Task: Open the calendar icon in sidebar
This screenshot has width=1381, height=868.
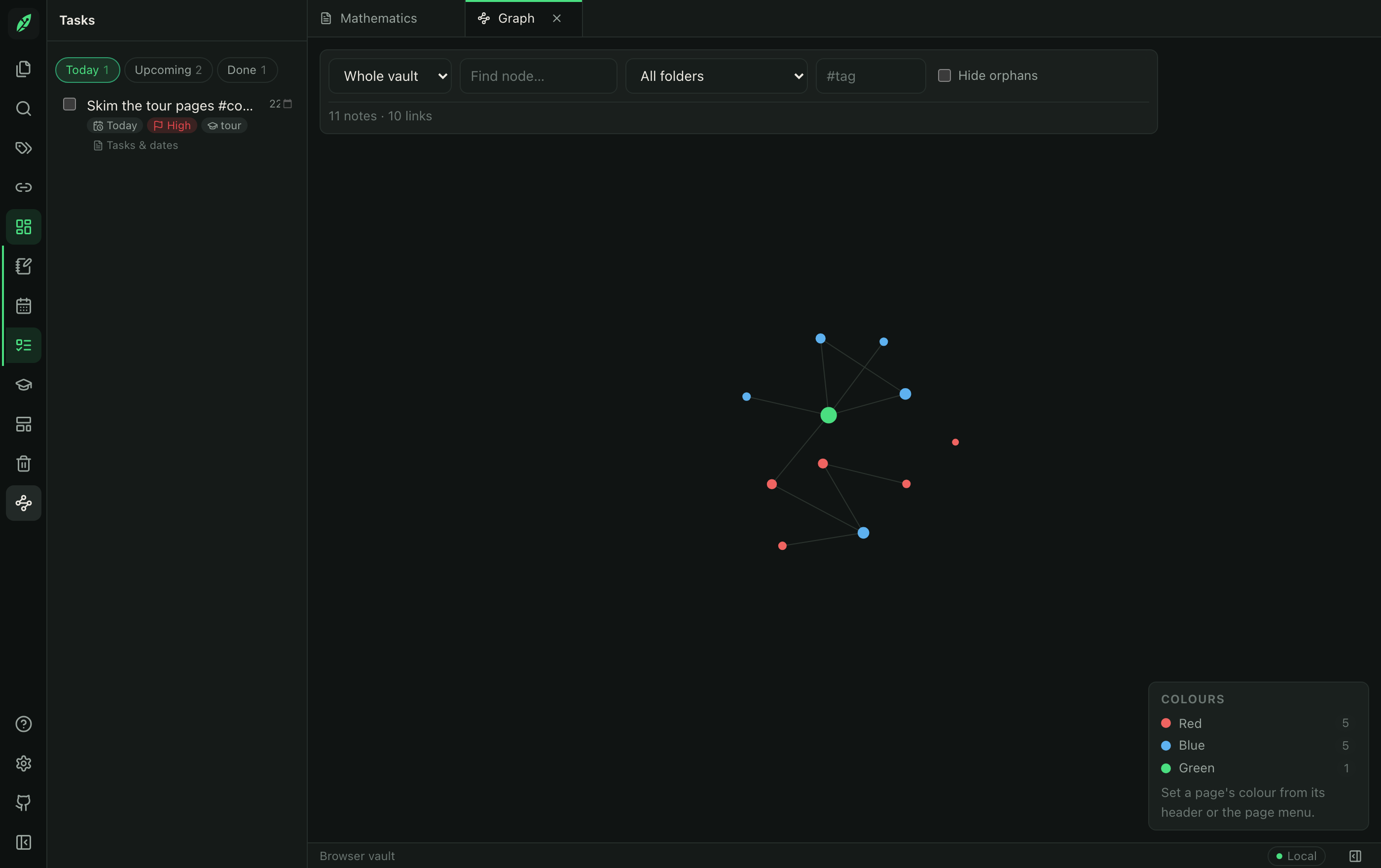Action: [x=24, y=306]
